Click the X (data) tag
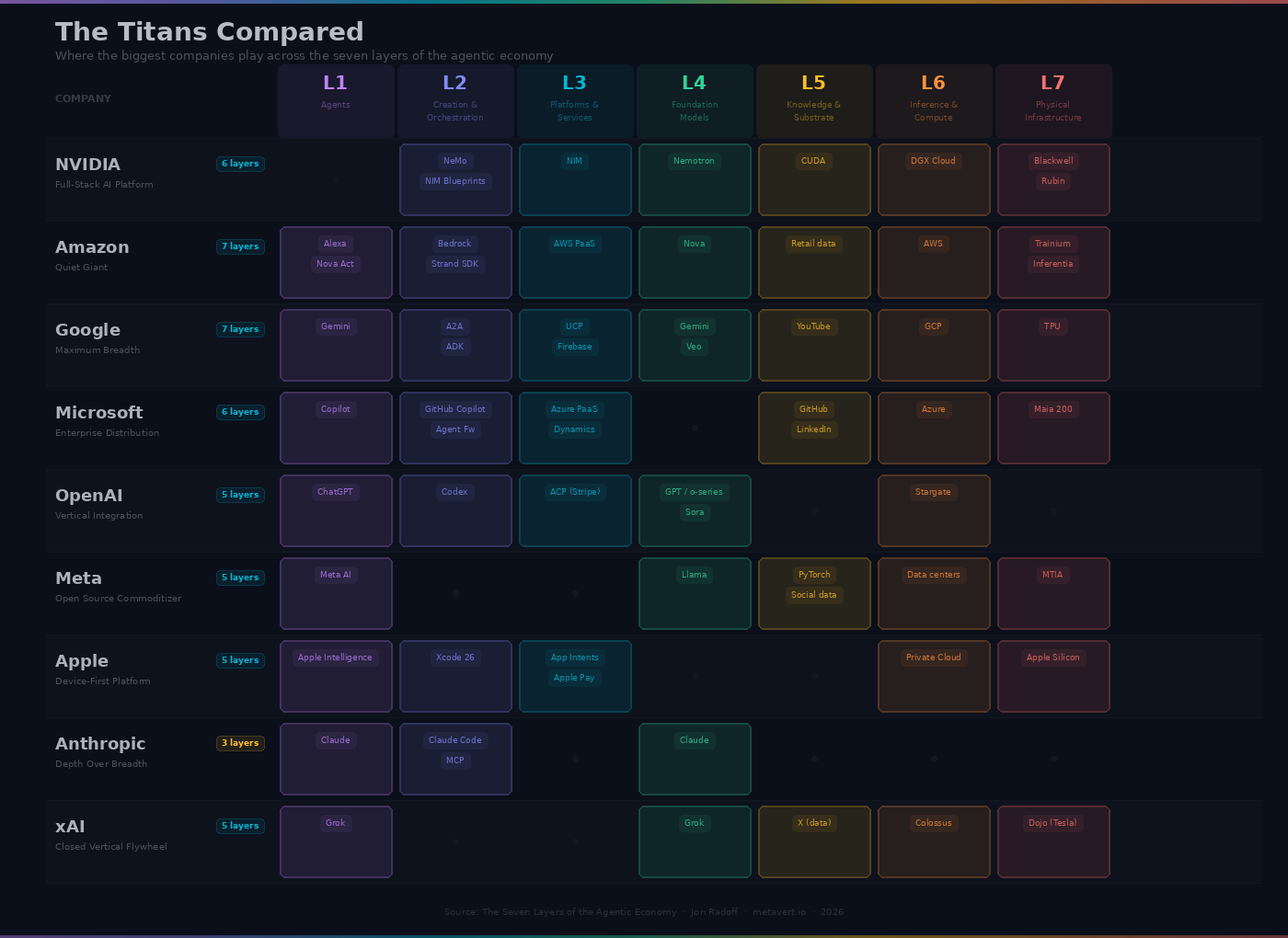 (814, 823)
